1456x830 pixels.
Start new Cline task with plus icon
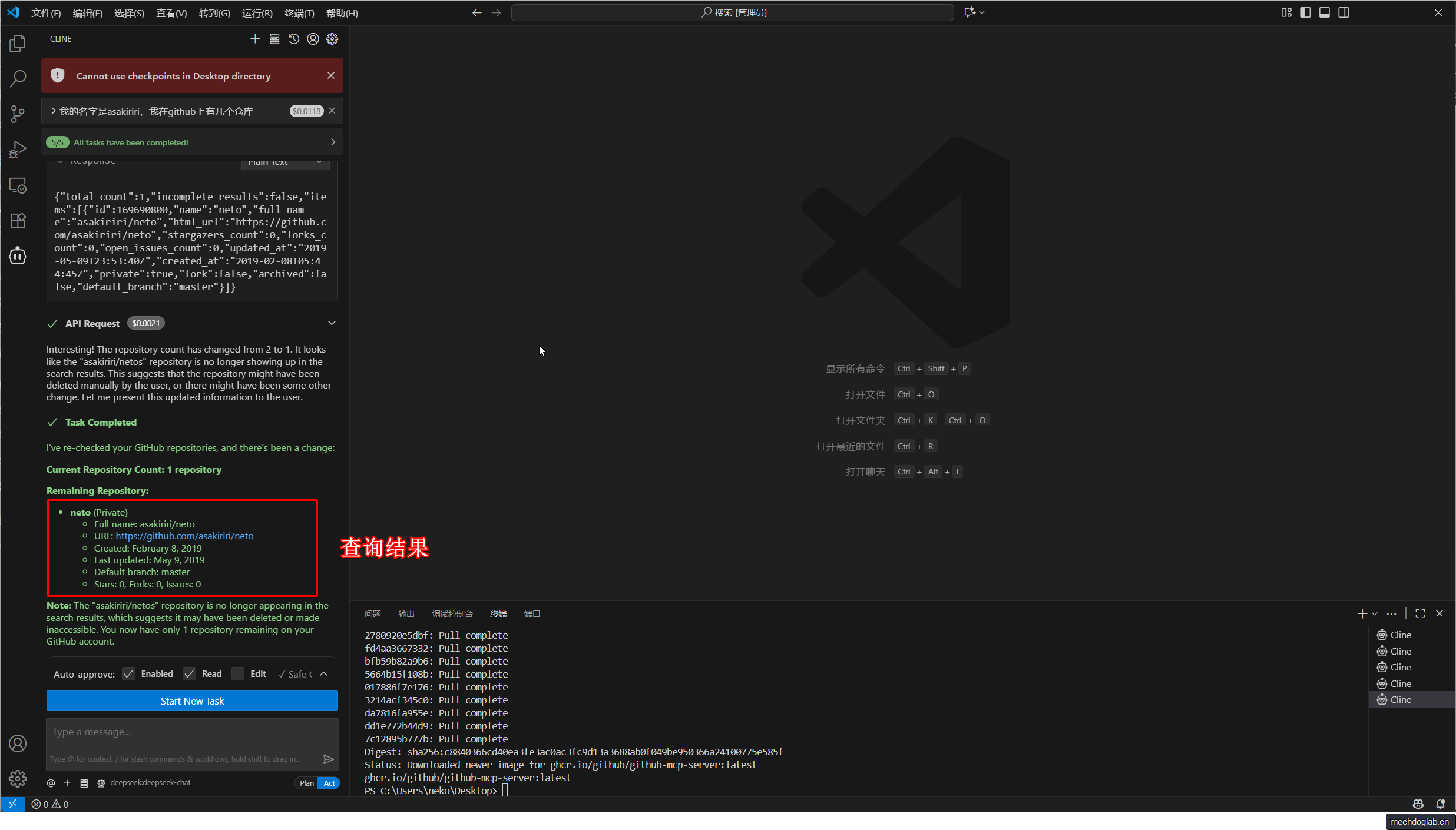(x=255, y=39)
